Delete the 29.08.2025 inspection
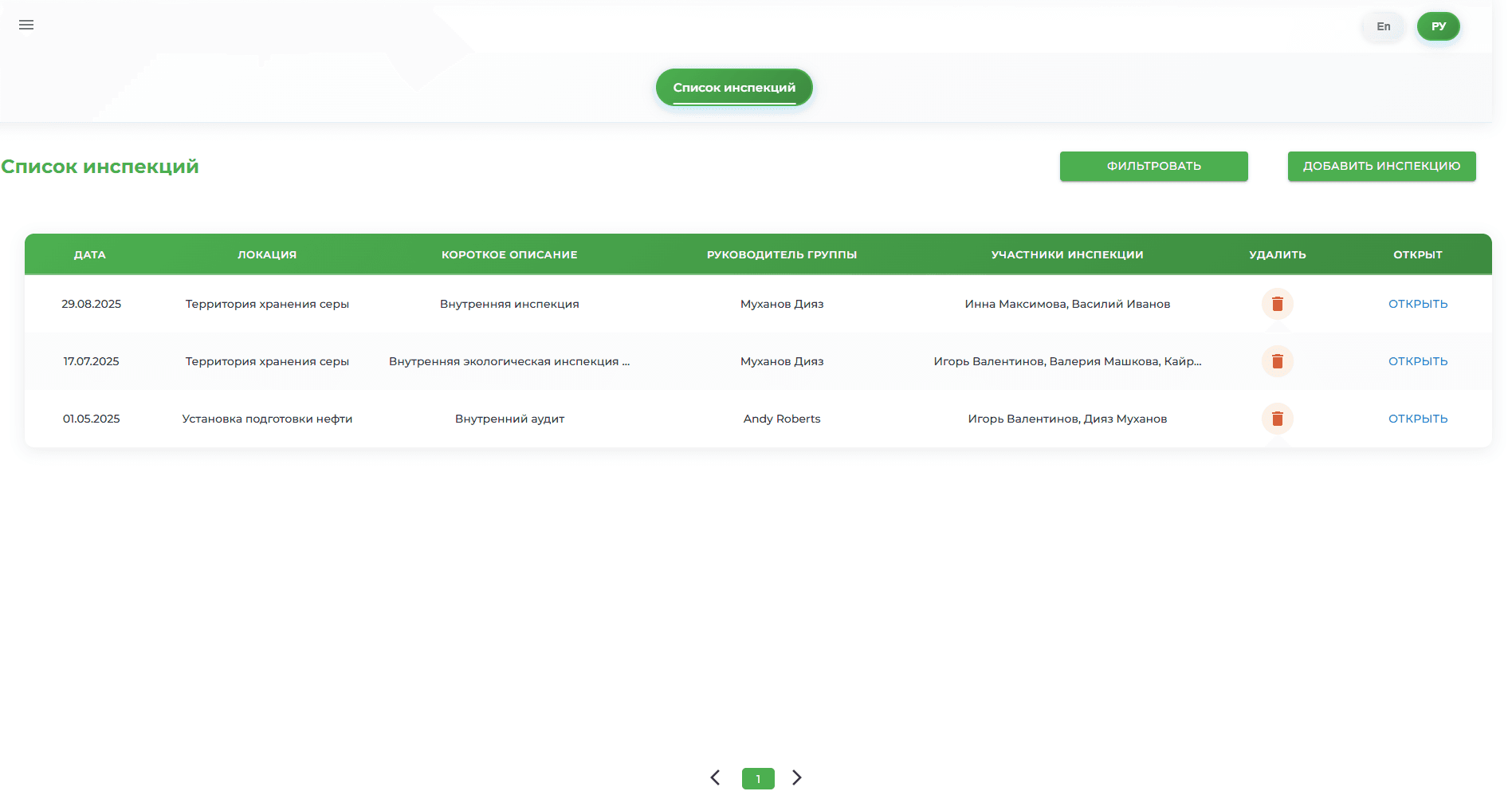 pyautogui.click(x=1277, y=304)
